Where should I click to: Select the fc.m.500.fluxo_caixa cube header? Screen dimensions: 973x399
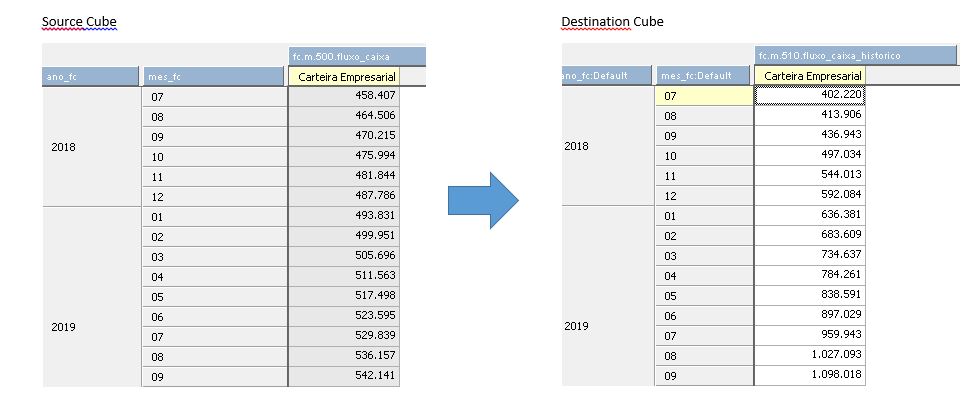[357, 56]
